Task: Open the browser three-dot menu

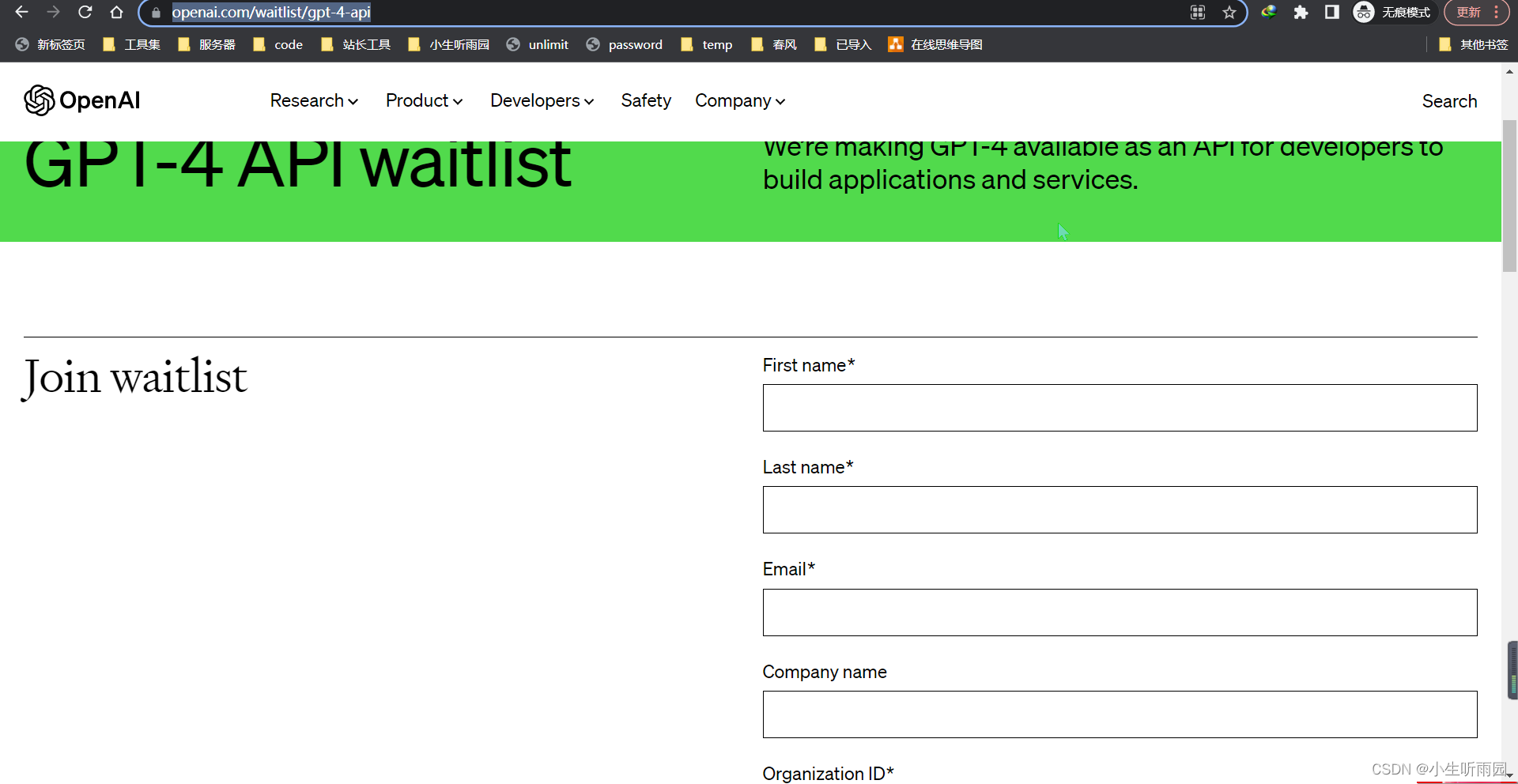Action: [1497, 12]
